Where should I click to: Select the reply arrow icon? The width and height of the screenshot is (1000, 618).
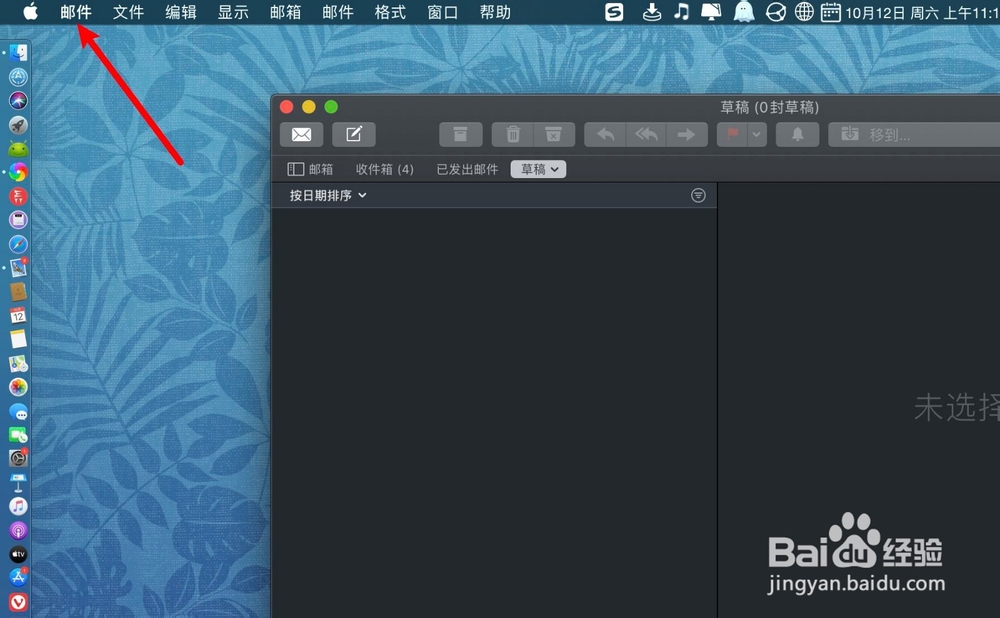pos(604,134)
